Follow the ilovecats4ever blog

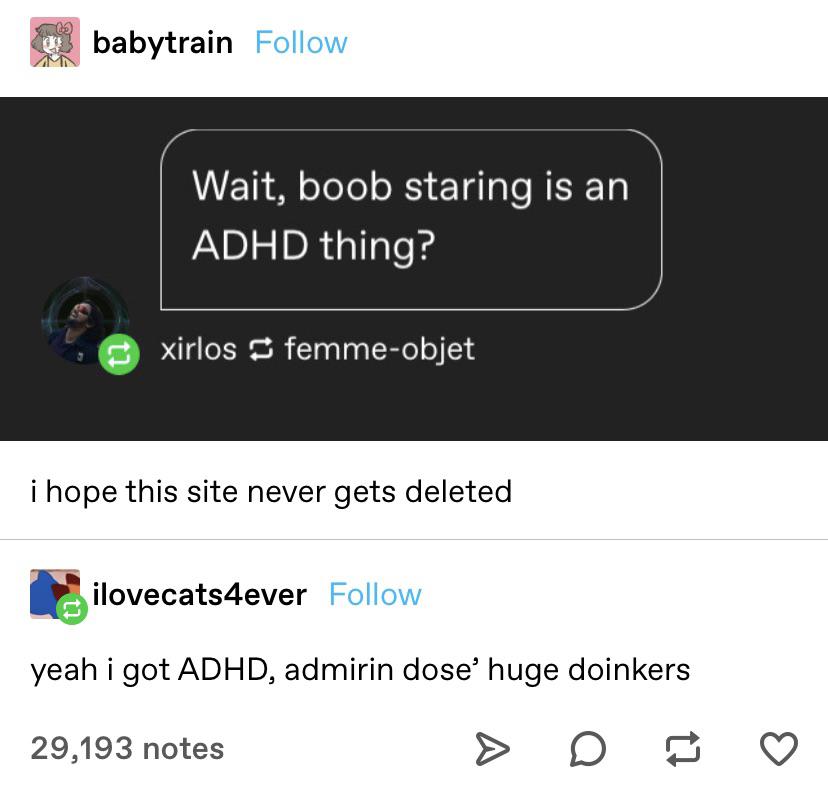375,594
